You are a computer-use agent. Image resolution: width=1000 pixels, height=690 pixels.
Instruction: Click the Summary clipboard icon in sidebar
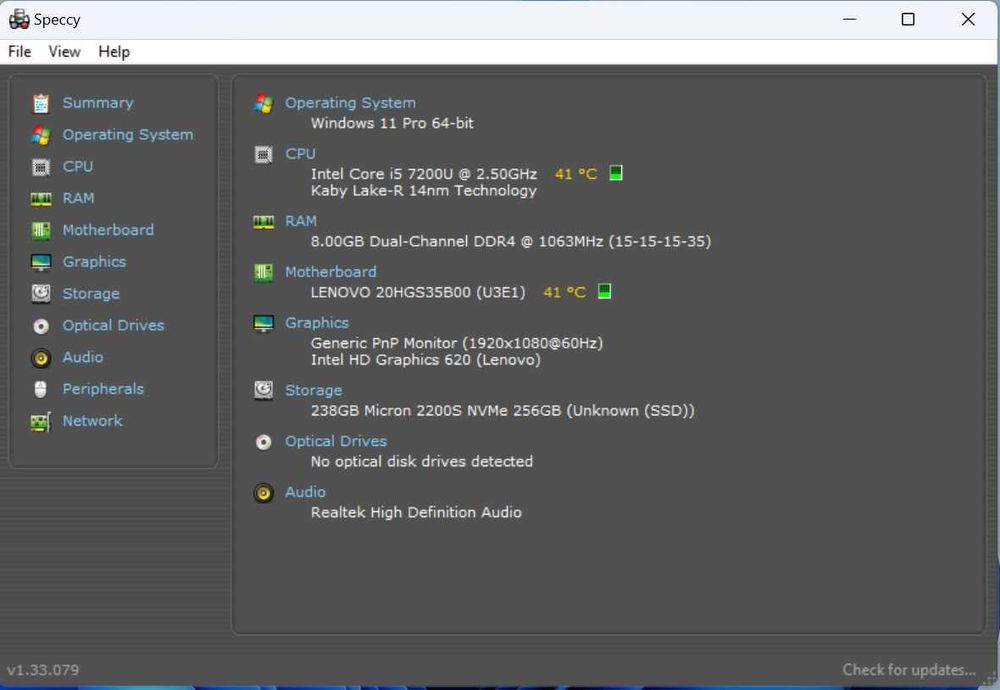(41, 103)
